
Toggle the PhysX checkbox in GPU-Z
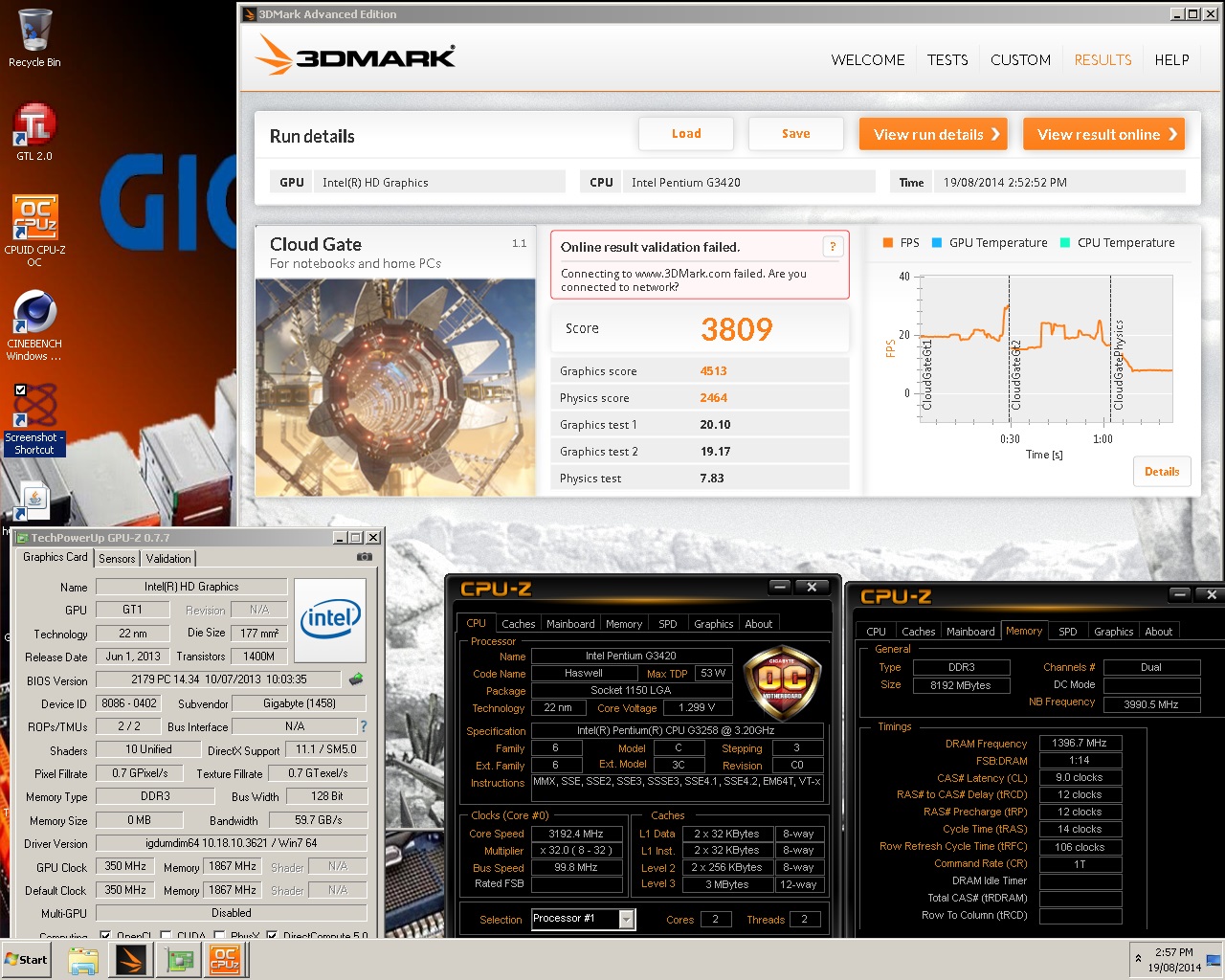pos(220,935)
